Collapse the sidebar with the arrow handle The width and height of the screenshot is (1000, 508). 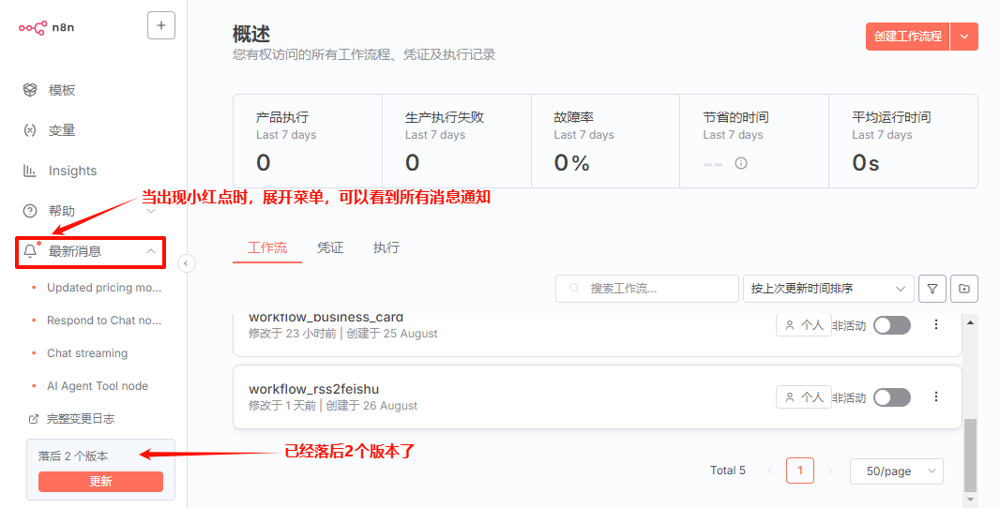pos(186,264)
